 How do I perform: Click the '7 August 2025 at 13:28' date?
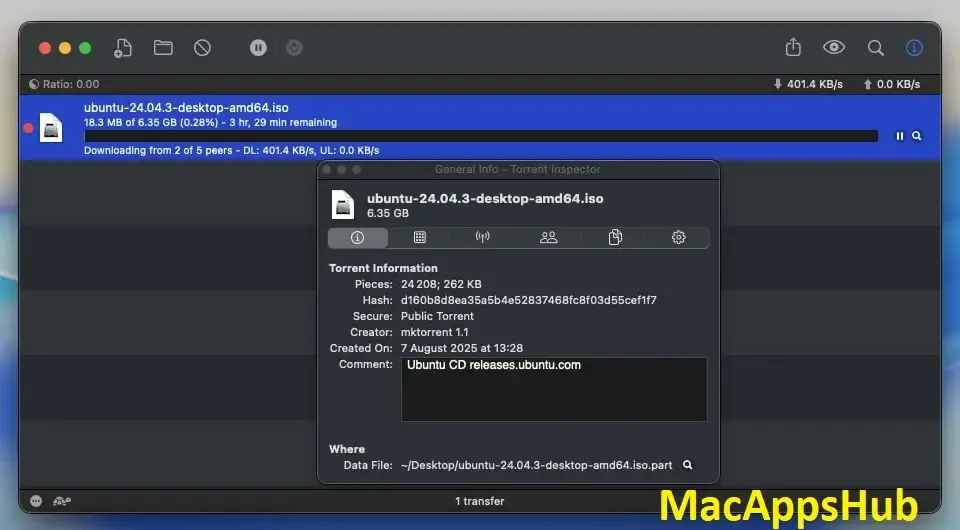(462, 348)
